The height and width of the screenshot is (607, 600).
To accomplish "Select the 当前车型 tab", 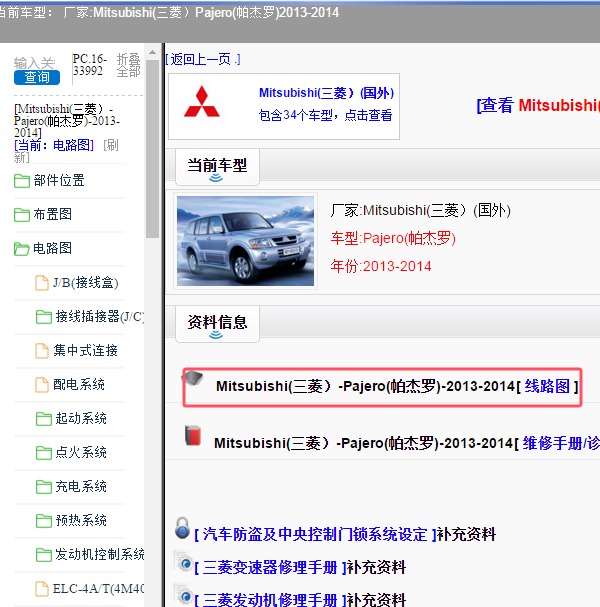I will [x=217, y=167].
